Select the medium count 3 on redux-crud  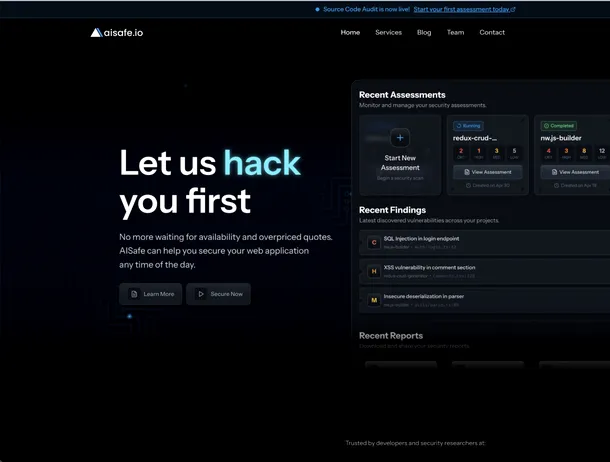tap(496, 153)
